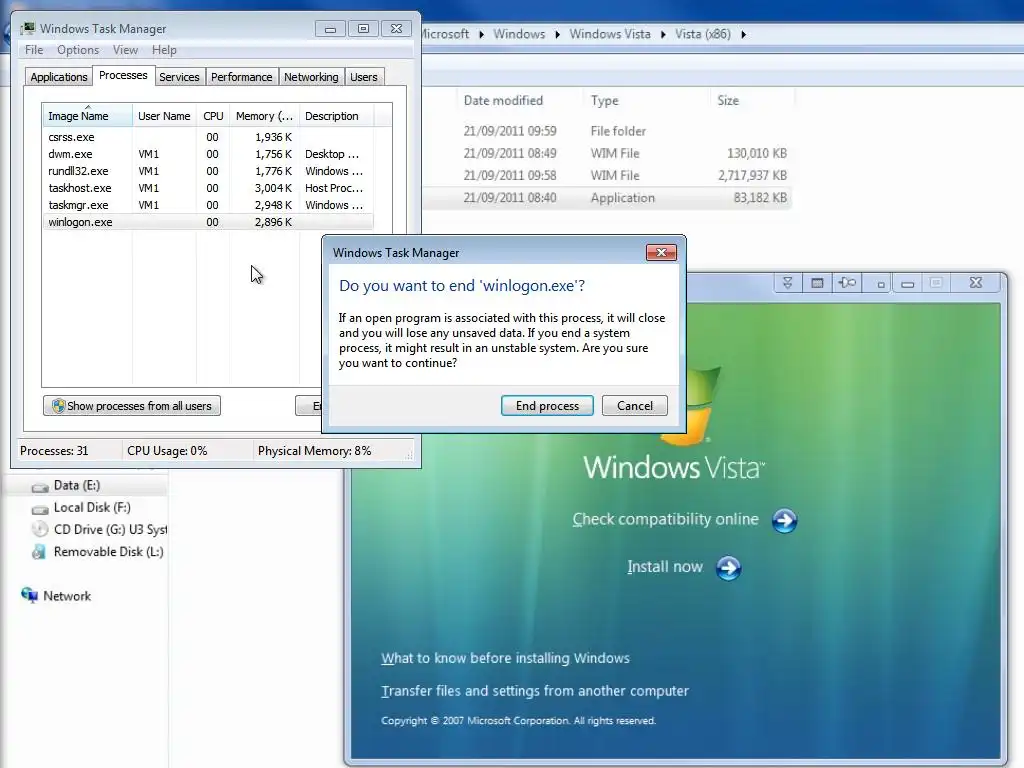This screenshot has height=768, width=1024.
Task: Open What to know before installing Windows
Action: click(x=505, y=658)
